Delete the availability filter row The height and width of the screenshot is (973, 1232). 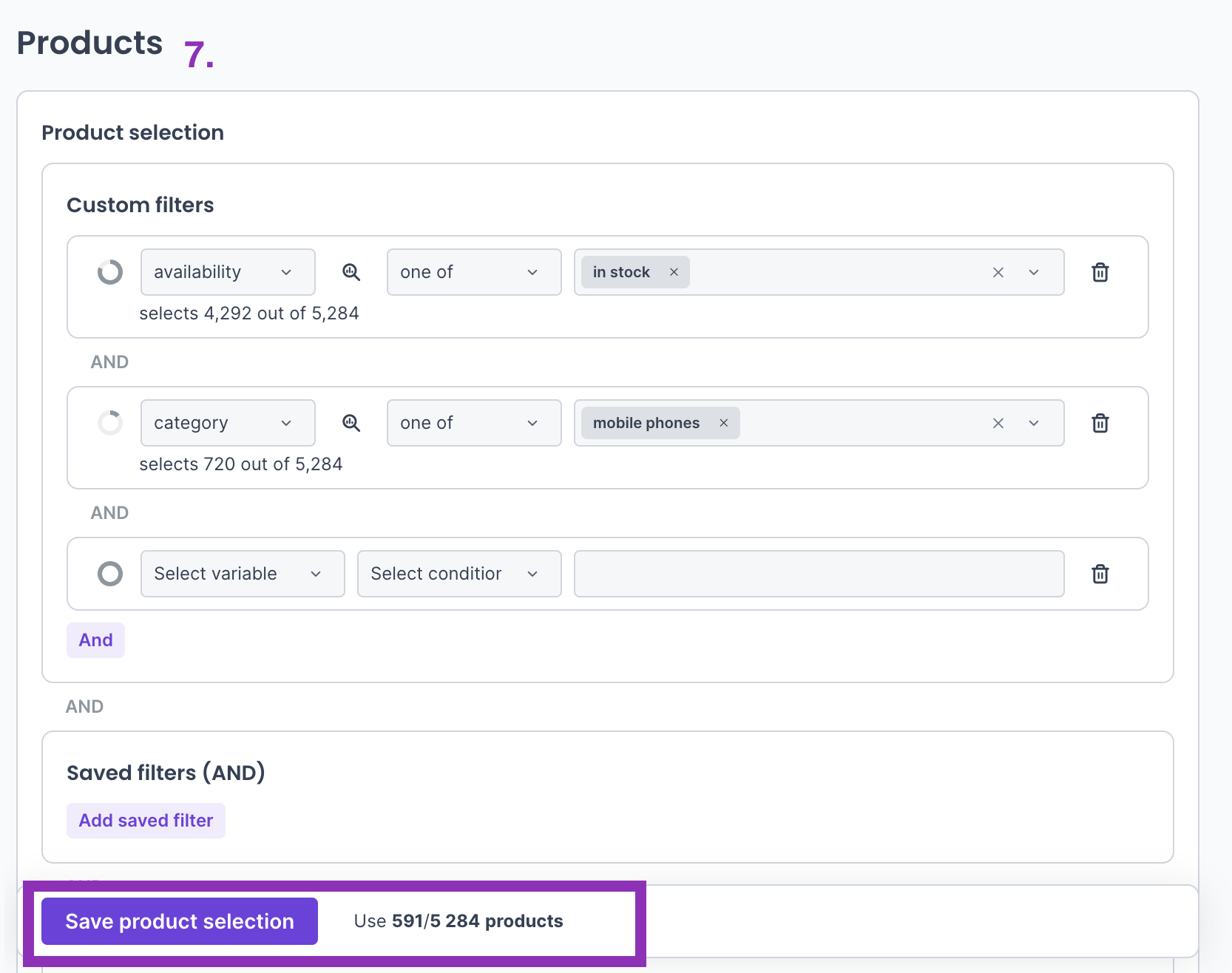point(1100,272)
